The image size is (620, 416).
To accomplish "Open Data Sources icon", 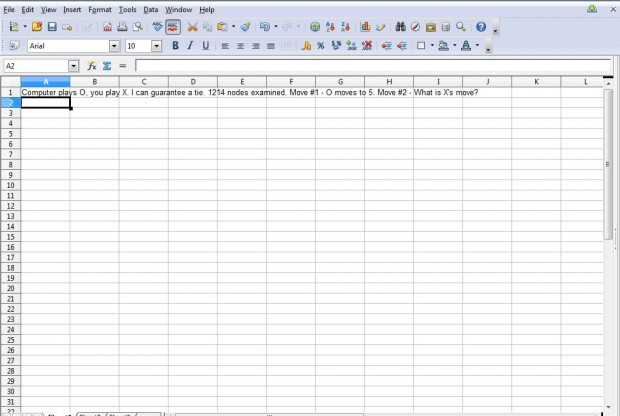I will [446, 27].
